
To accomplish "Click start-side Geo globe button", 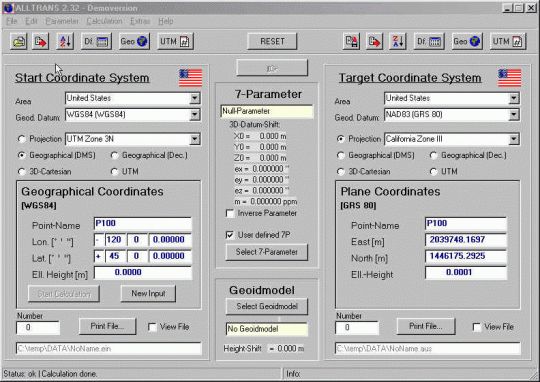I will click(x=134, y=42).
